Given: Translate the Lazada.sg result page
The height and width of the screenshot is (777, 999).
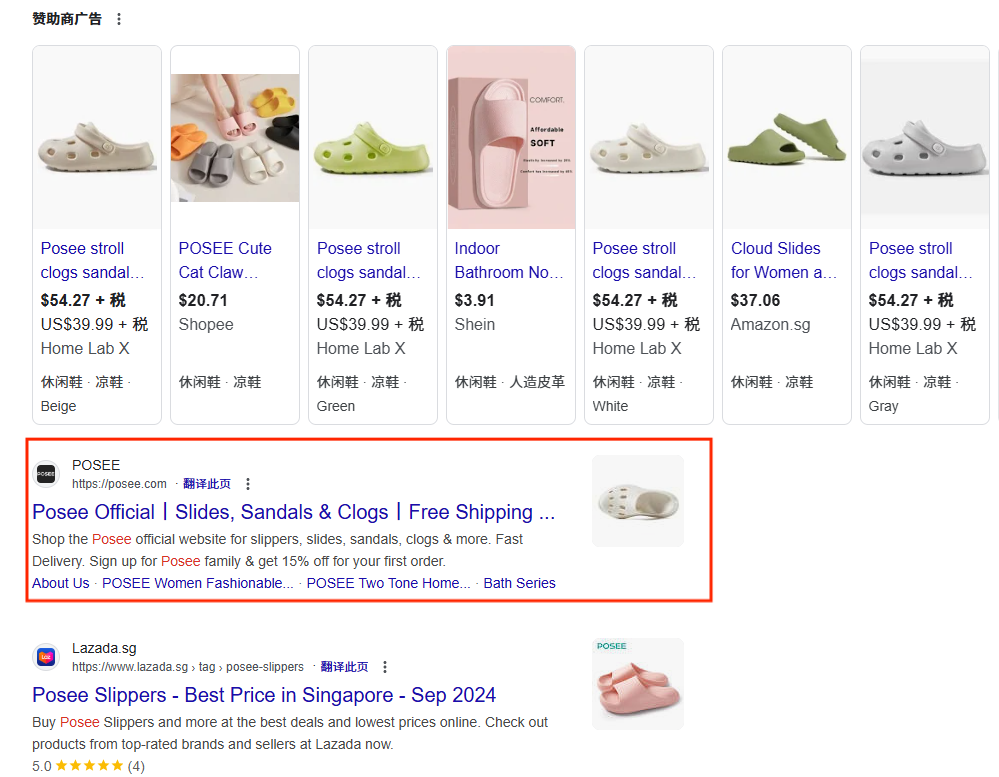Looking at the screenshot, I should [344, 667].
